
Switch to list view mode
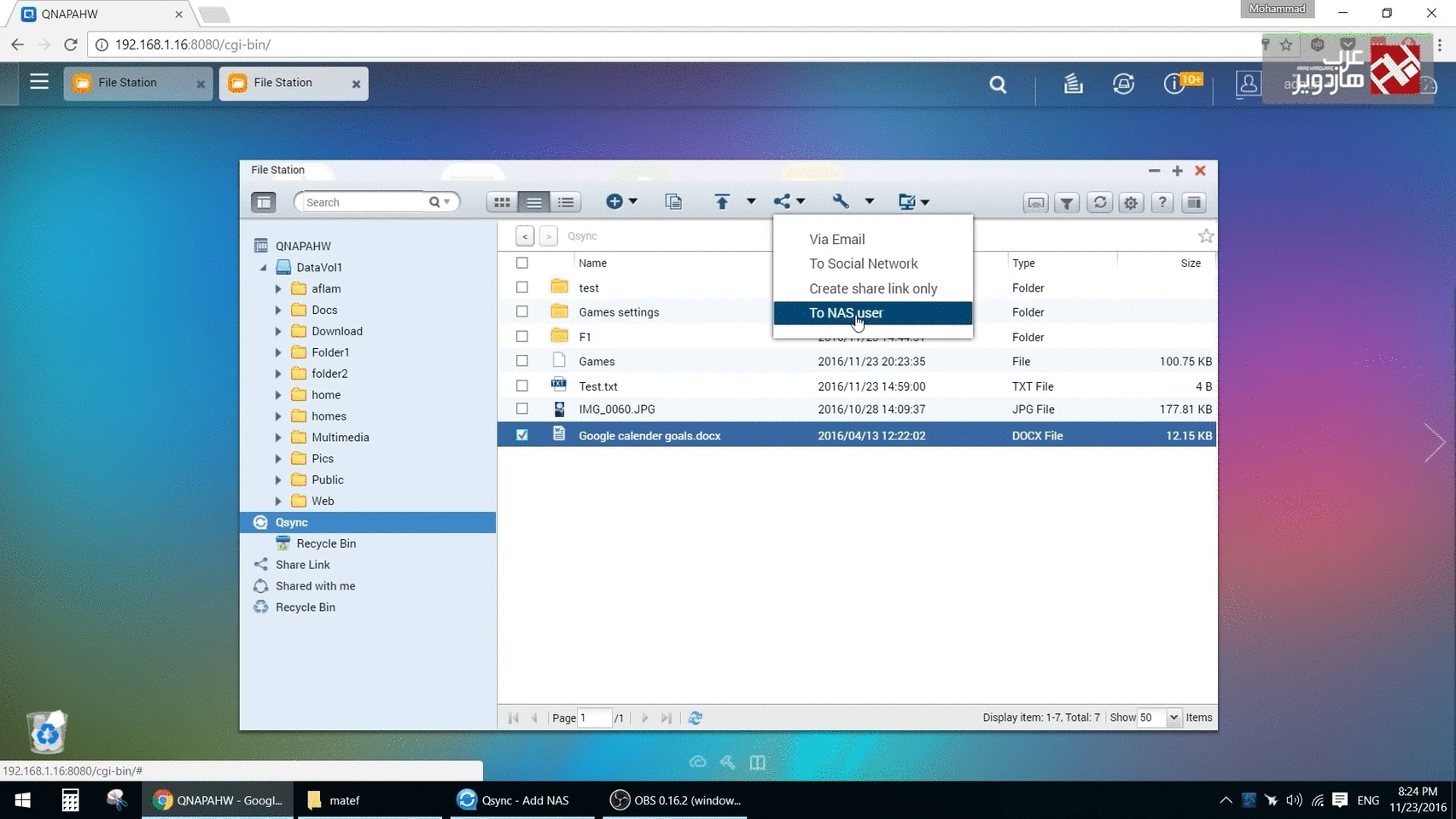pyautogui.click(x=533, y=202)
